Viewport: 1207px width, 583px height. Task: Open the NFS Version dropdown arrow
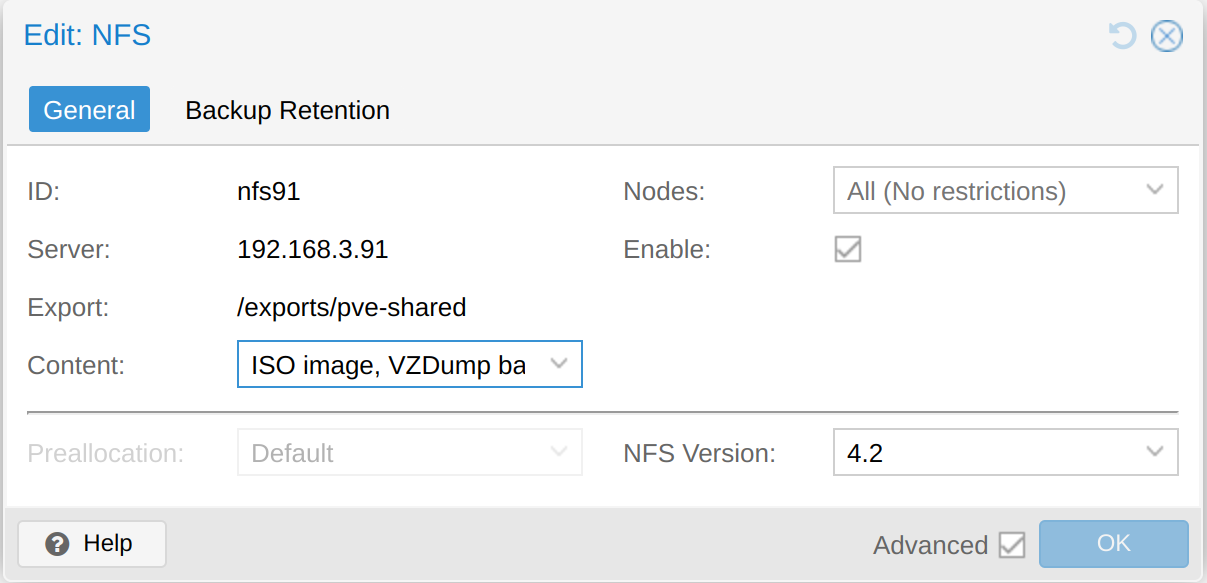tap(1155, 453)
